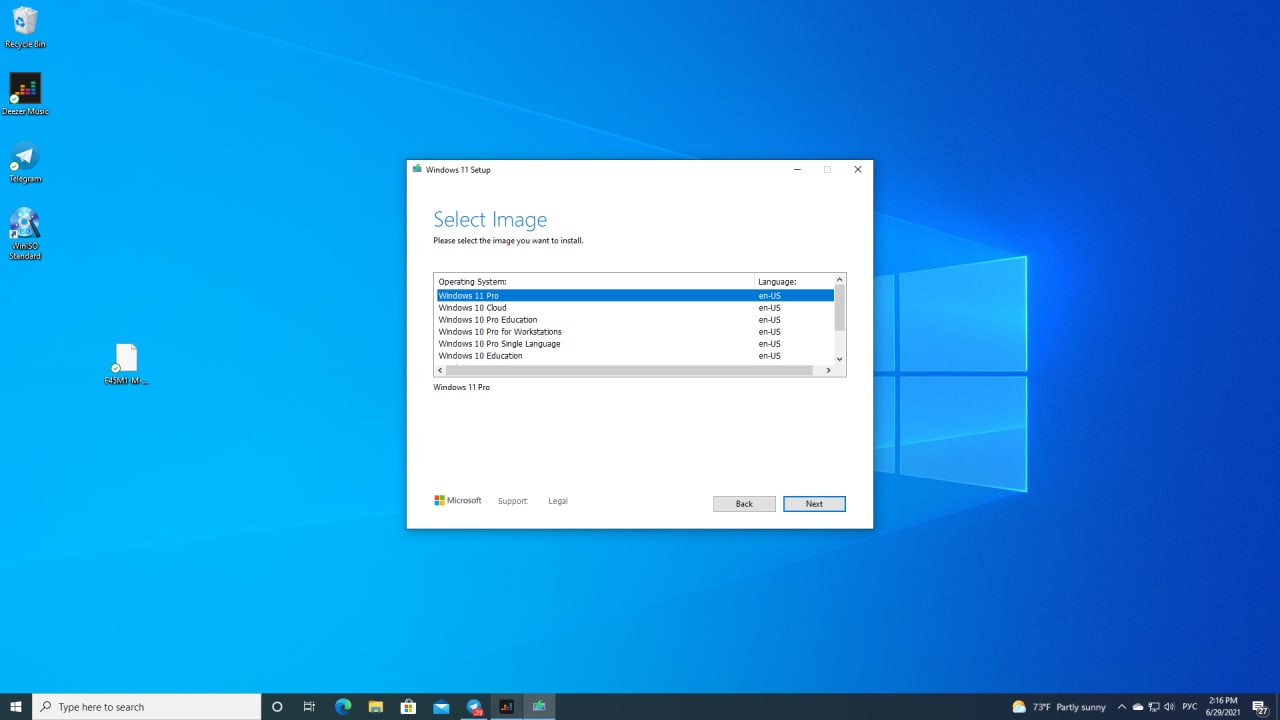Screen dimensions: 1280x720
Task: Select the B45M1-M file on desktop
Action: [x=126, y=364]
